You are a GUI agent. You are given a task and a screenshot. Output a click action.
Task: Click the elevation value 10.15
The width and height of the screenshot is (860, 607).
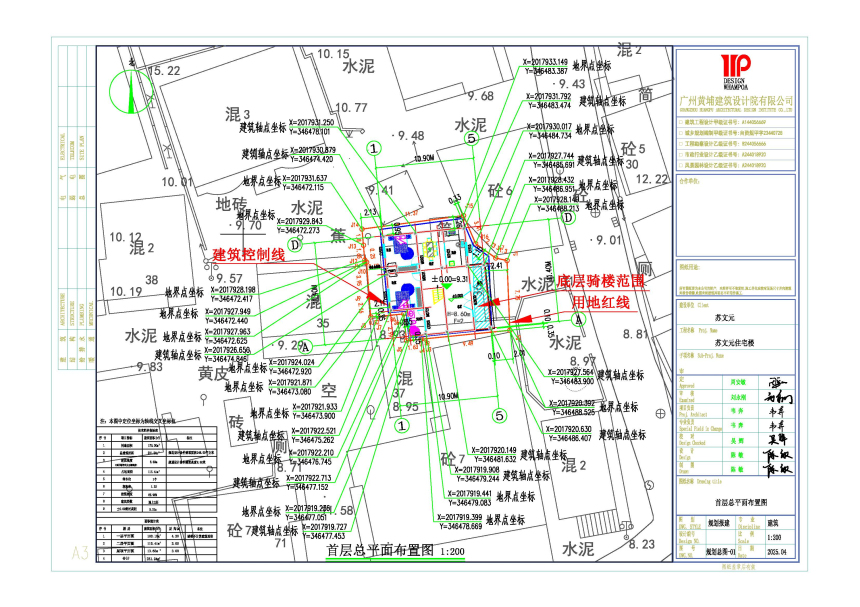pos(333,54)
